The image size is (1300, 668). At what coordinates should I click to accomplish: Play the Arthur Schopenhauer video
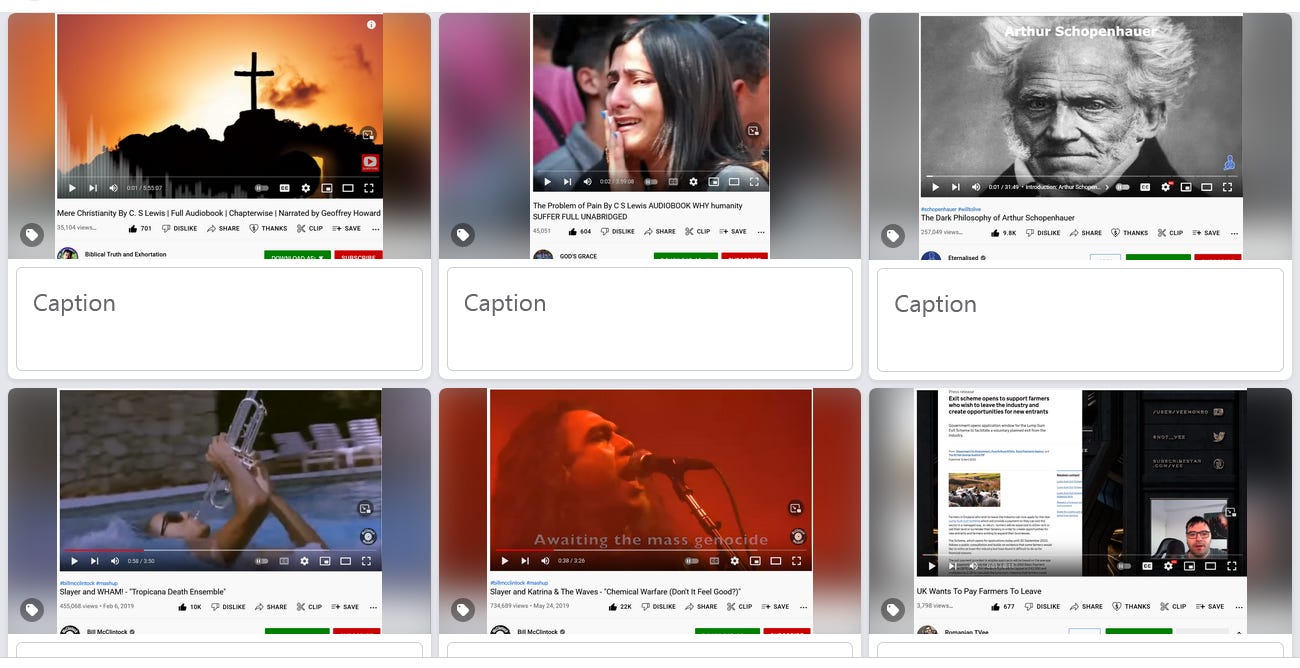[x=935, y=187]
